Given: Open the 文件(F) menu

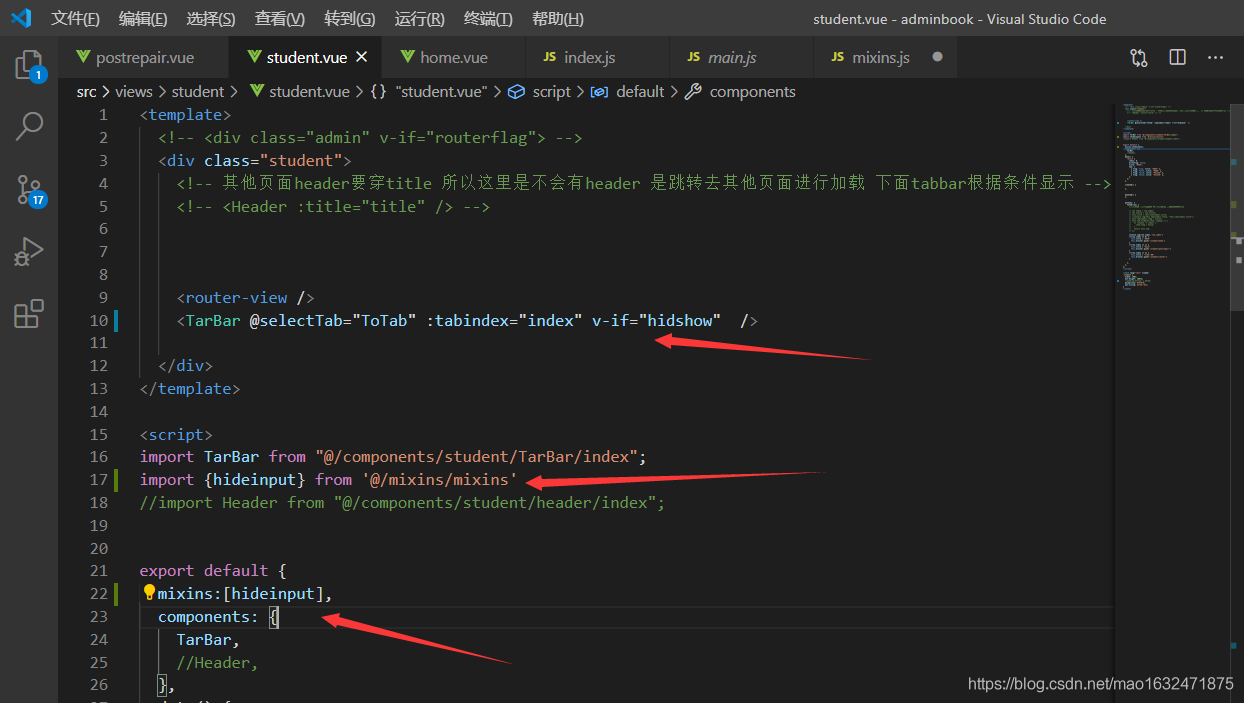Looking at the screenshot, I should click(x=76, y=19).
